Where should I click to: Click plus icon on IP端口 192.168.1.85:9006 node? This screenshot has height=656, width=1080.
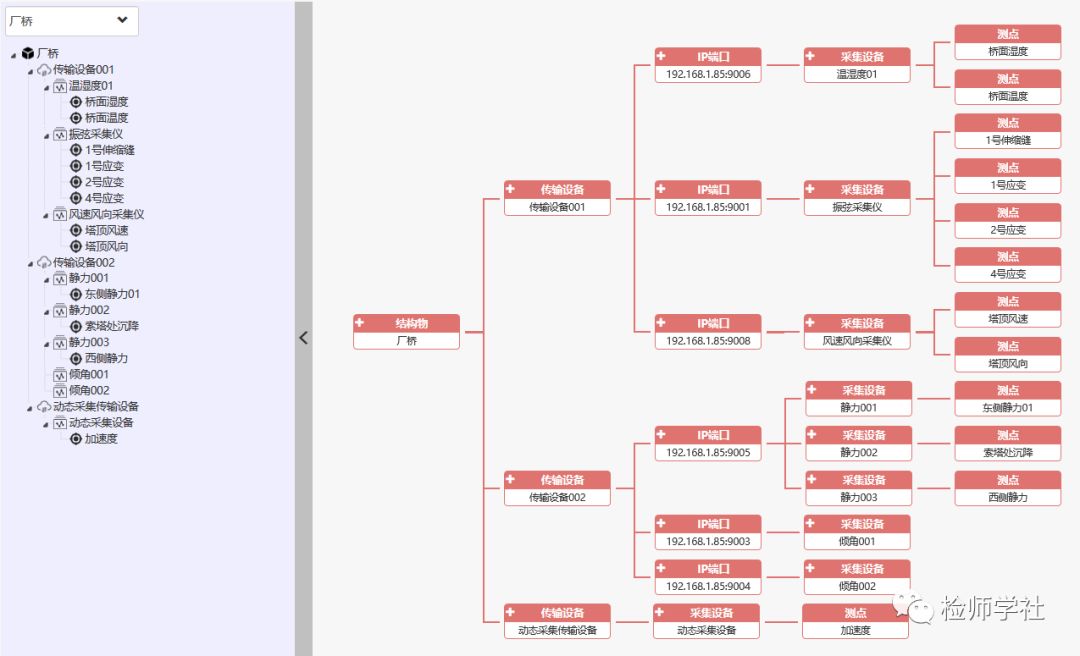tap(661, 56)
